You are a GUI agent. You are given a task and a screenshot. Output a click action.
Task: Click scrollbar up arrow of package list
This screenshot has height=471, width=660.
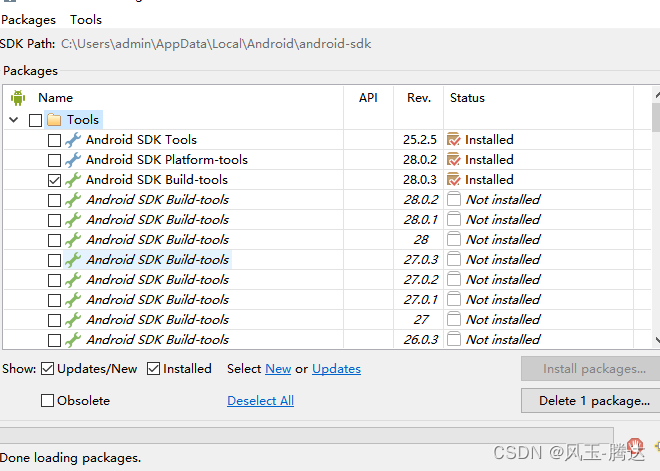(x=657, y=95)
